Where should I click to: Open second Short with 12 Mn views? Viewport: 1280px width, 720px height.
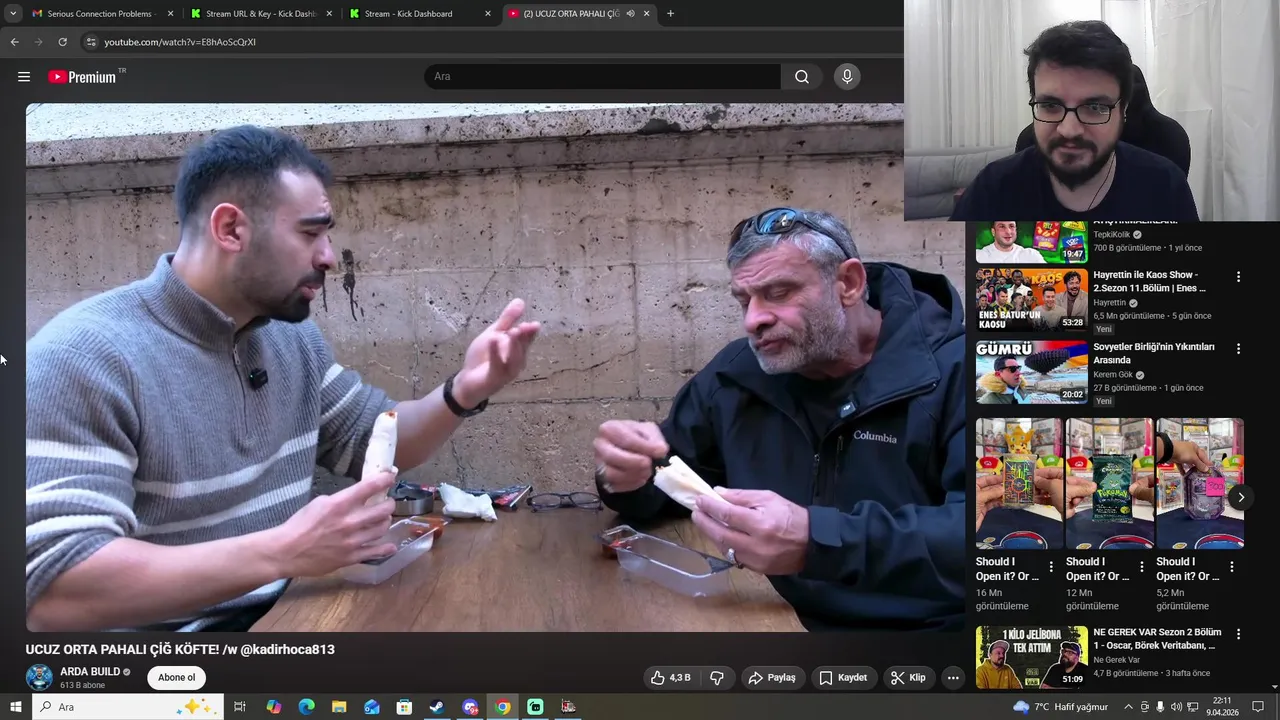(1109, 483)
